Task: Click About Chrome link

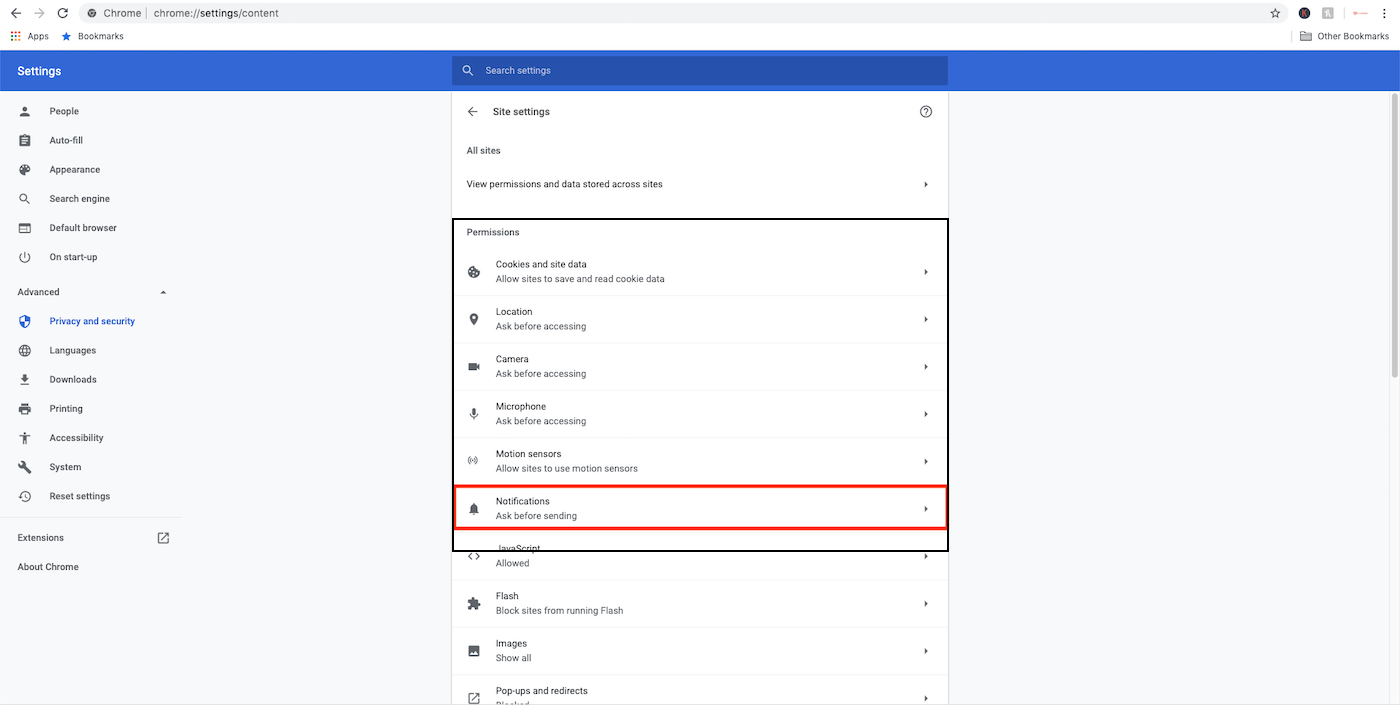Action: click(x=48, y=567)
